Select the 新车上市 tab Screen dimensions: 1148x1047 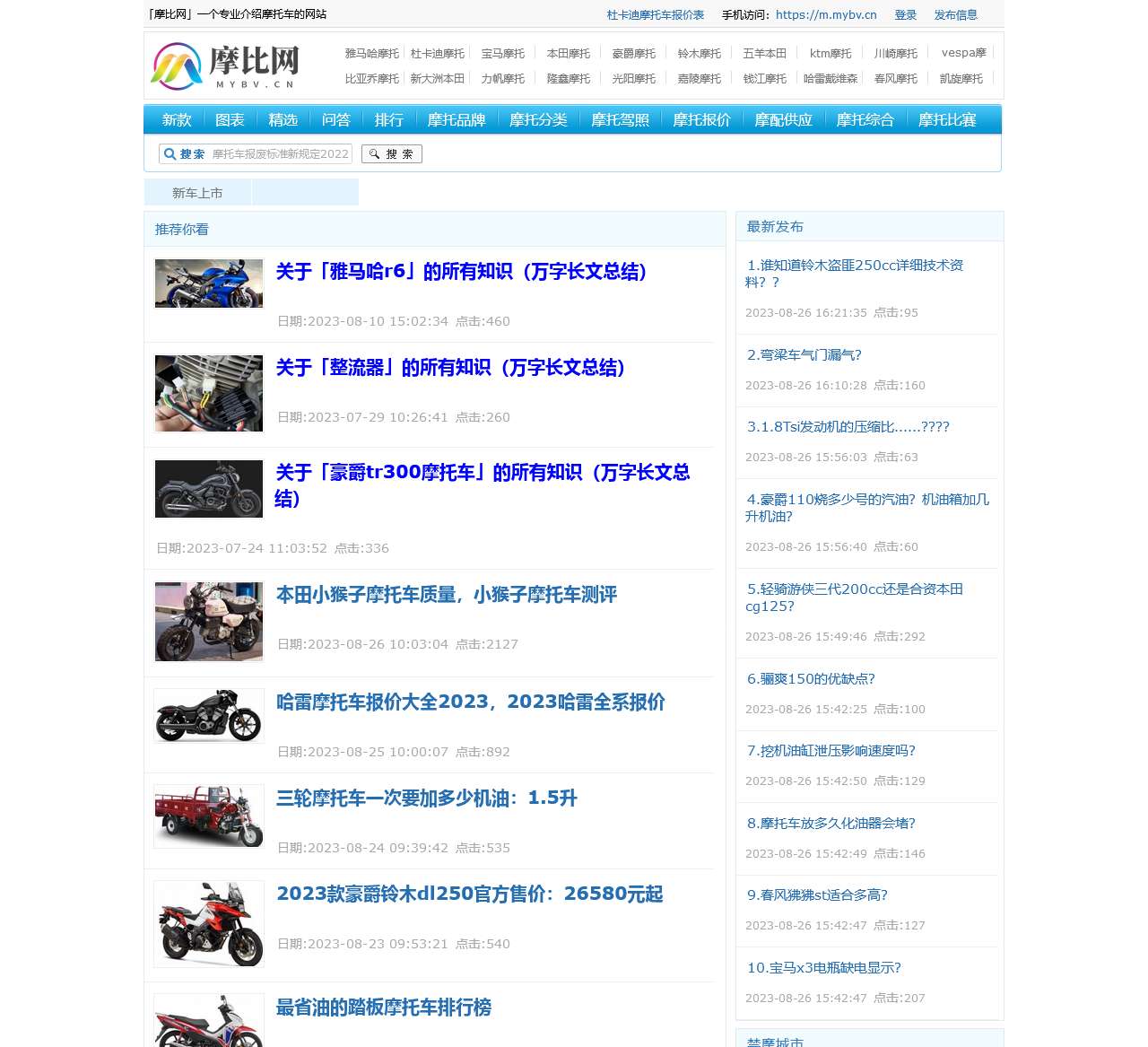click(197, 193)
